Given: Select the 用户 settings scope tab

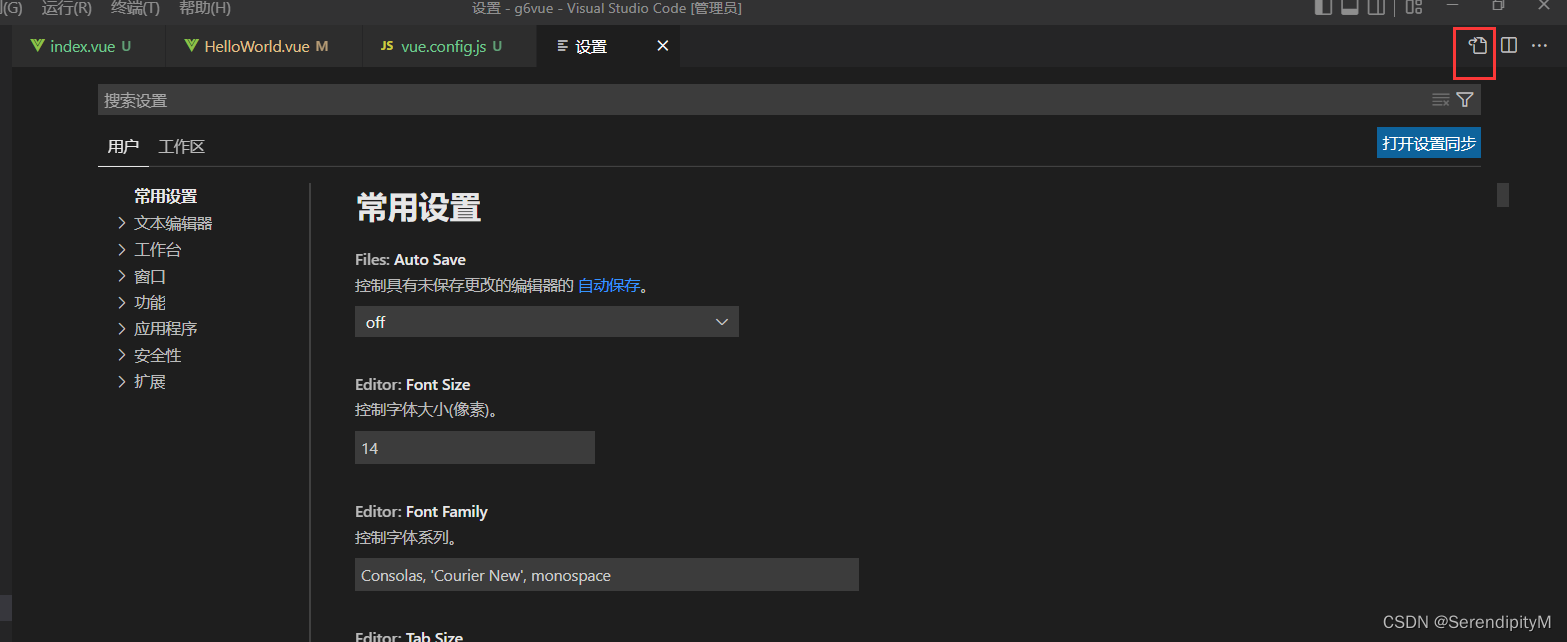Looking at the screenshot, I should coord(123,146).
